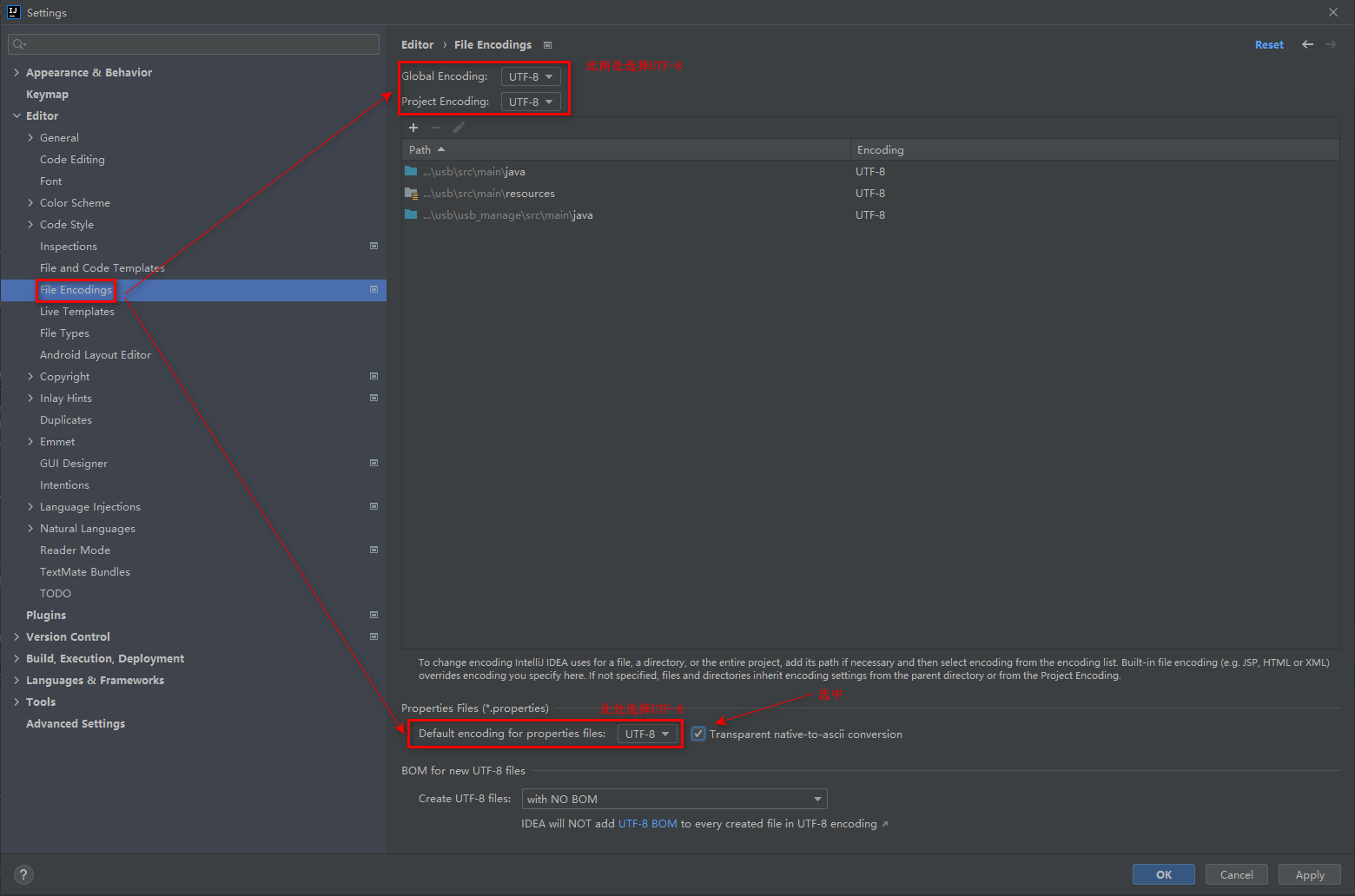Image resolution: width=1355 pixels, height=896 pixels.
Task: Click the project icon on Plugins row
Action: [x=374, y=615]
